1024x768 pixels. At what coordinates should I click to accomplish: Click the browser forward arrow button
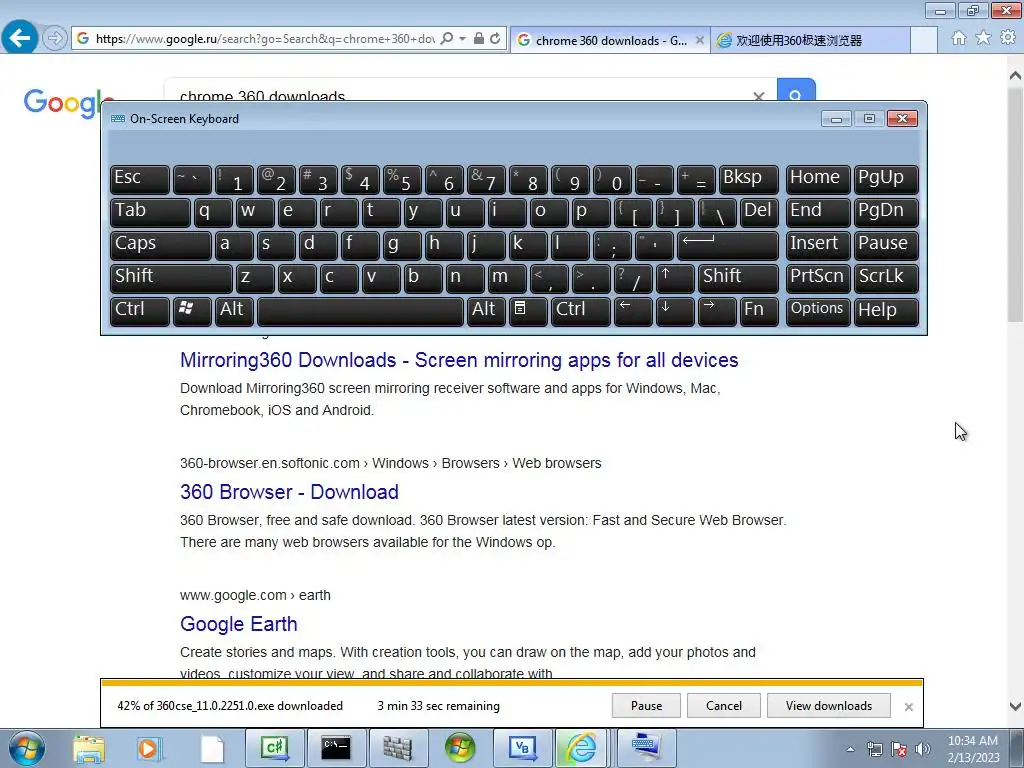coord(55,39)
